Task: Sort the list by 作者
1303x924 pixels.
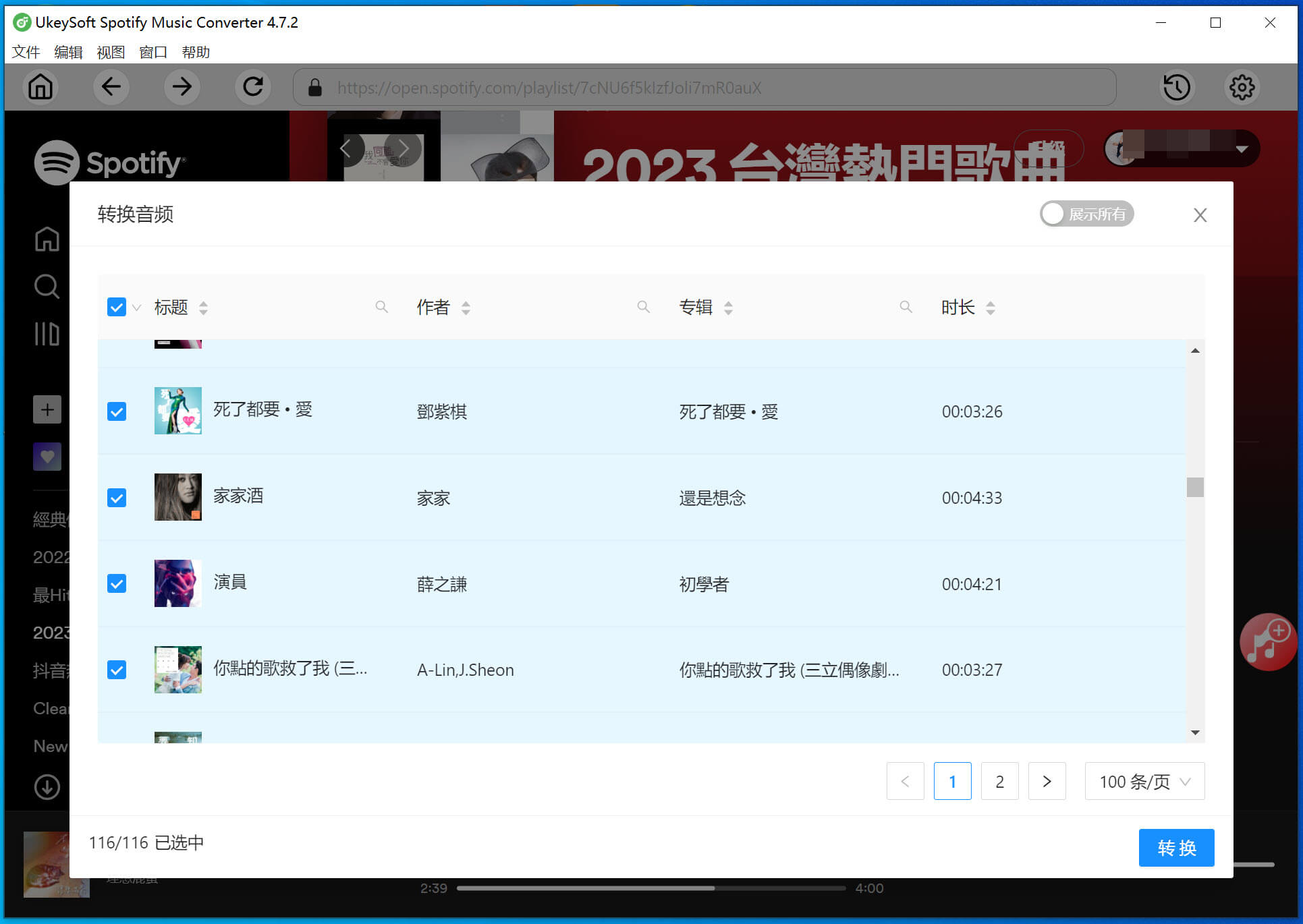Action: tap(466, 308)
